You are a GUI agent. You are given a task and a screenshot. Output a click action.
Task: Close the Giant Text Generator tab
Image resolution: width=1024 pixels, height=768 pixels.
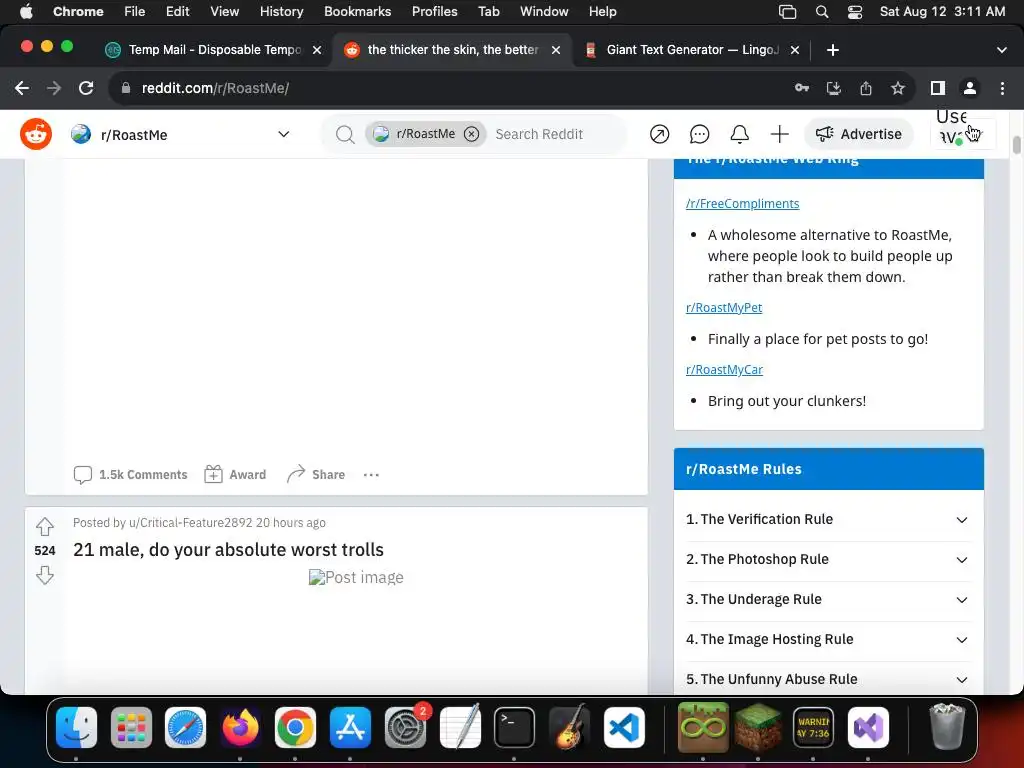pyautogui.click(x=795, y=50)
